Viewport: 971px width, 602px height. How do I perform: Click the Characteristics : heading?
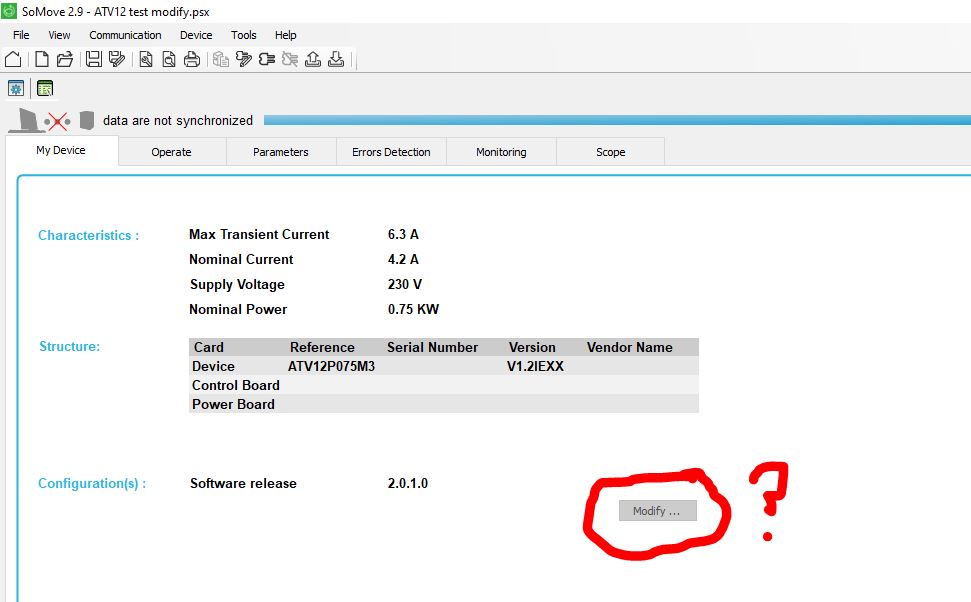coord(89,235)
